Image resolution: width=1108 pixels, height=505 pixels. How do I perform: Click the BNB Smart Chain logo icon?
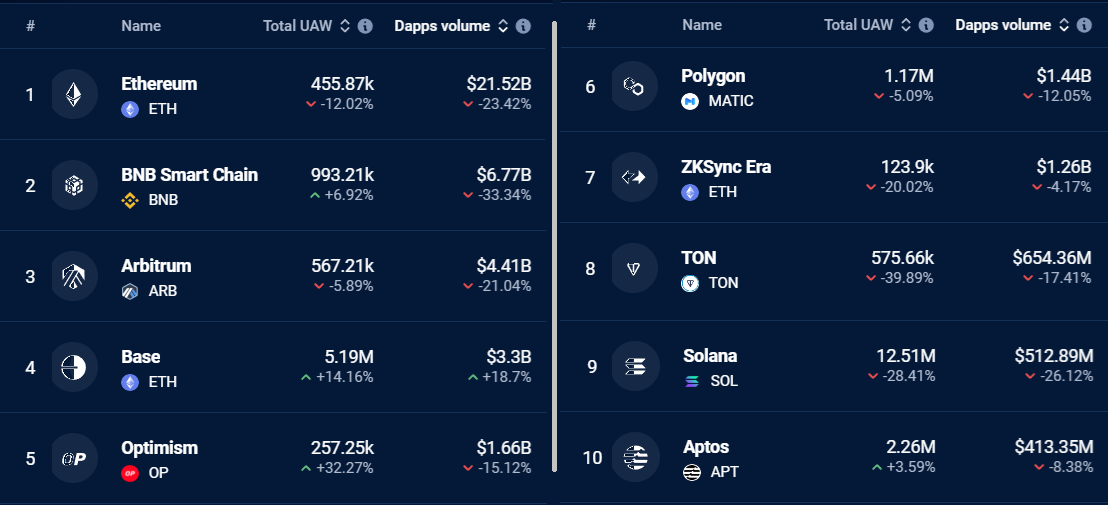pyautogui.click(x=74, y=186)
